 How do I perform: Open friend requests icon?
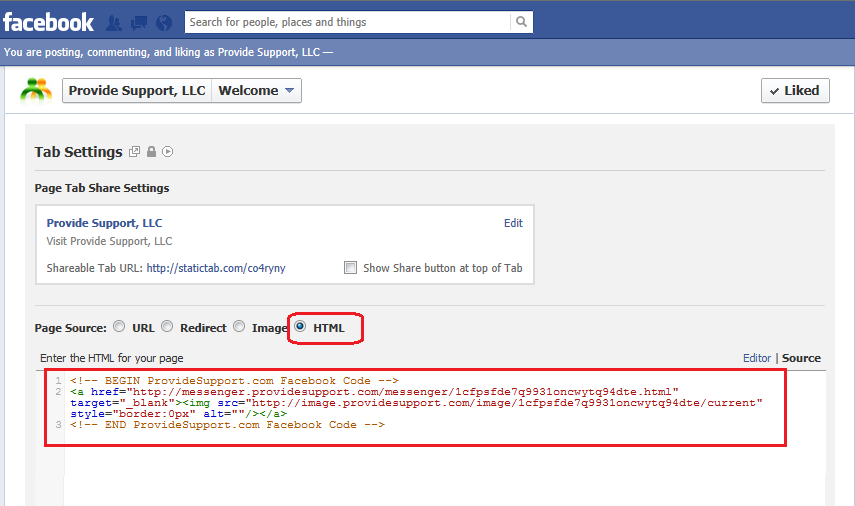click(x=114, y=23)
